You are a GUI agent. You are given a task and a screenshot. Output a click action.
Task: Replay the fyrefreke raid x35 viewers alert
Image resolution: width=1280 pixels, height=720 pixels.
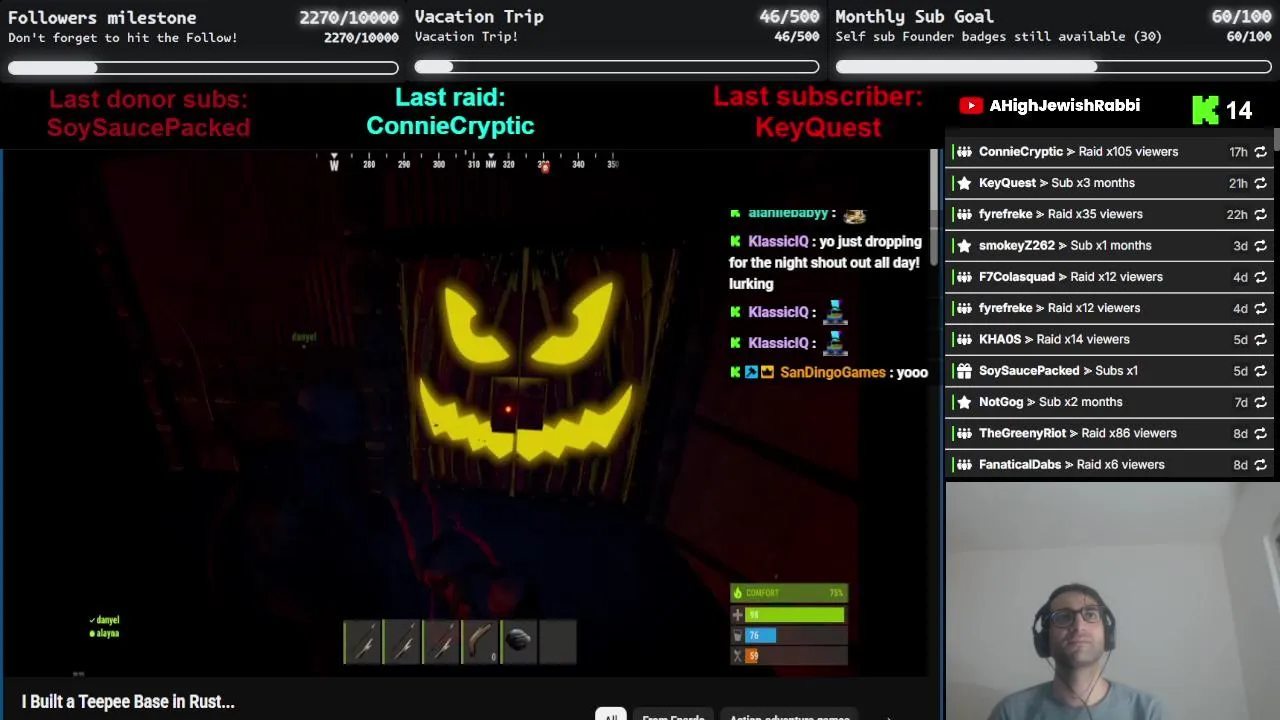(x=1260, y=214)
